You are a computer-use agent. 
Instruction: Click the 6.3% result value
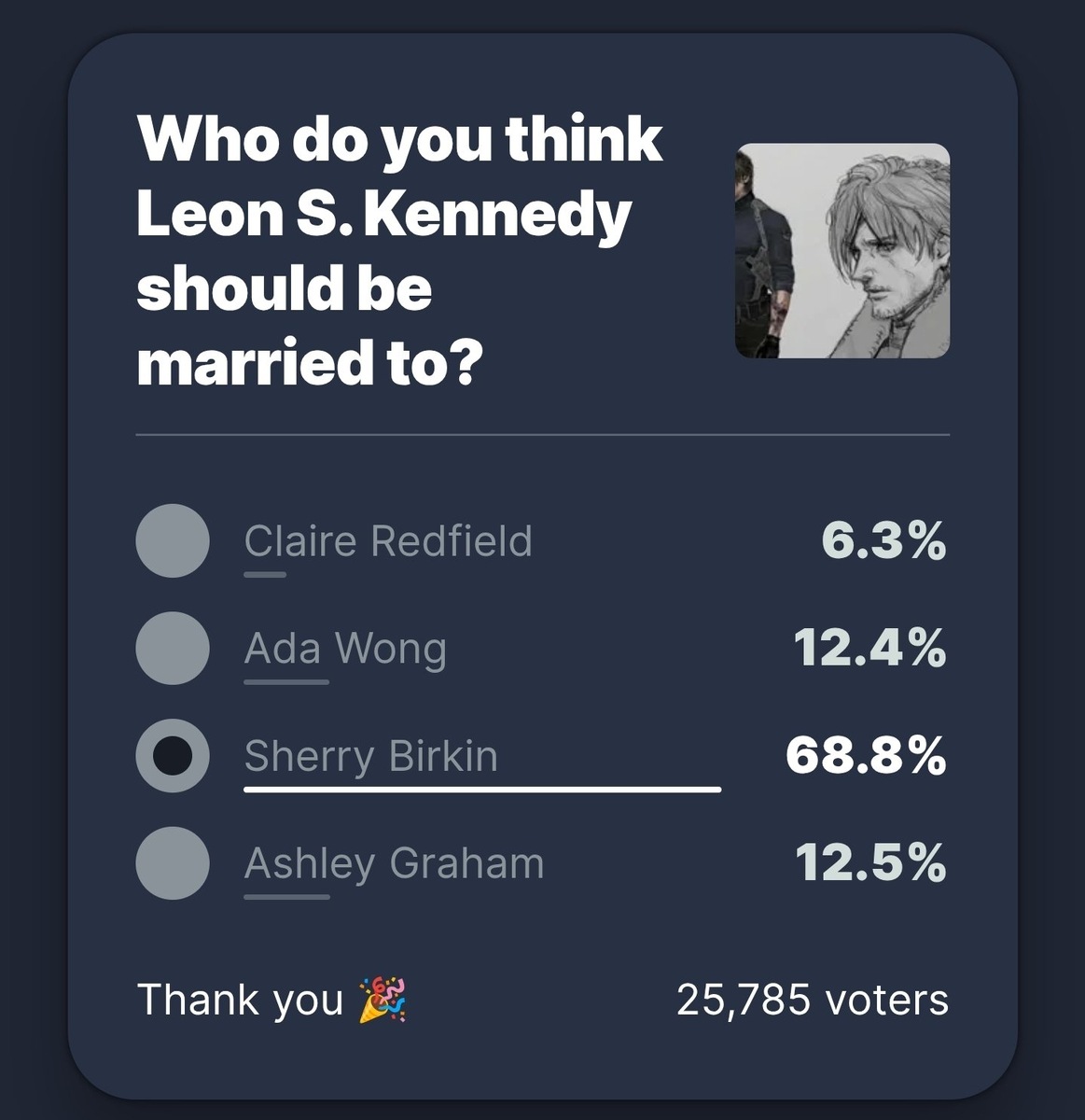point(883,541)
